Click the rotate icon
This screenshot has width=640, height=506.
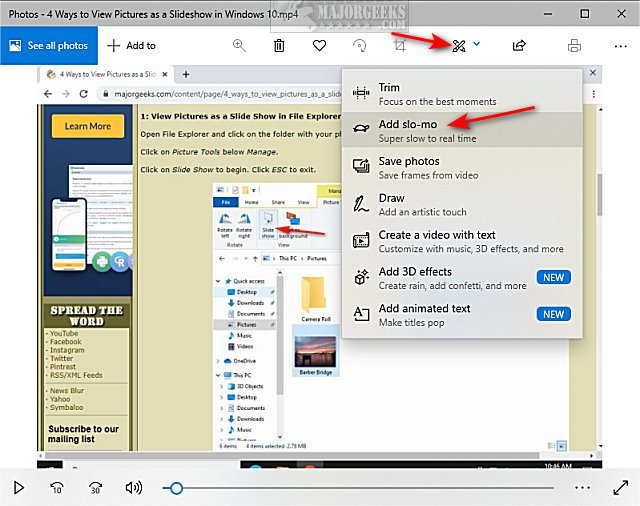point(360,45)
